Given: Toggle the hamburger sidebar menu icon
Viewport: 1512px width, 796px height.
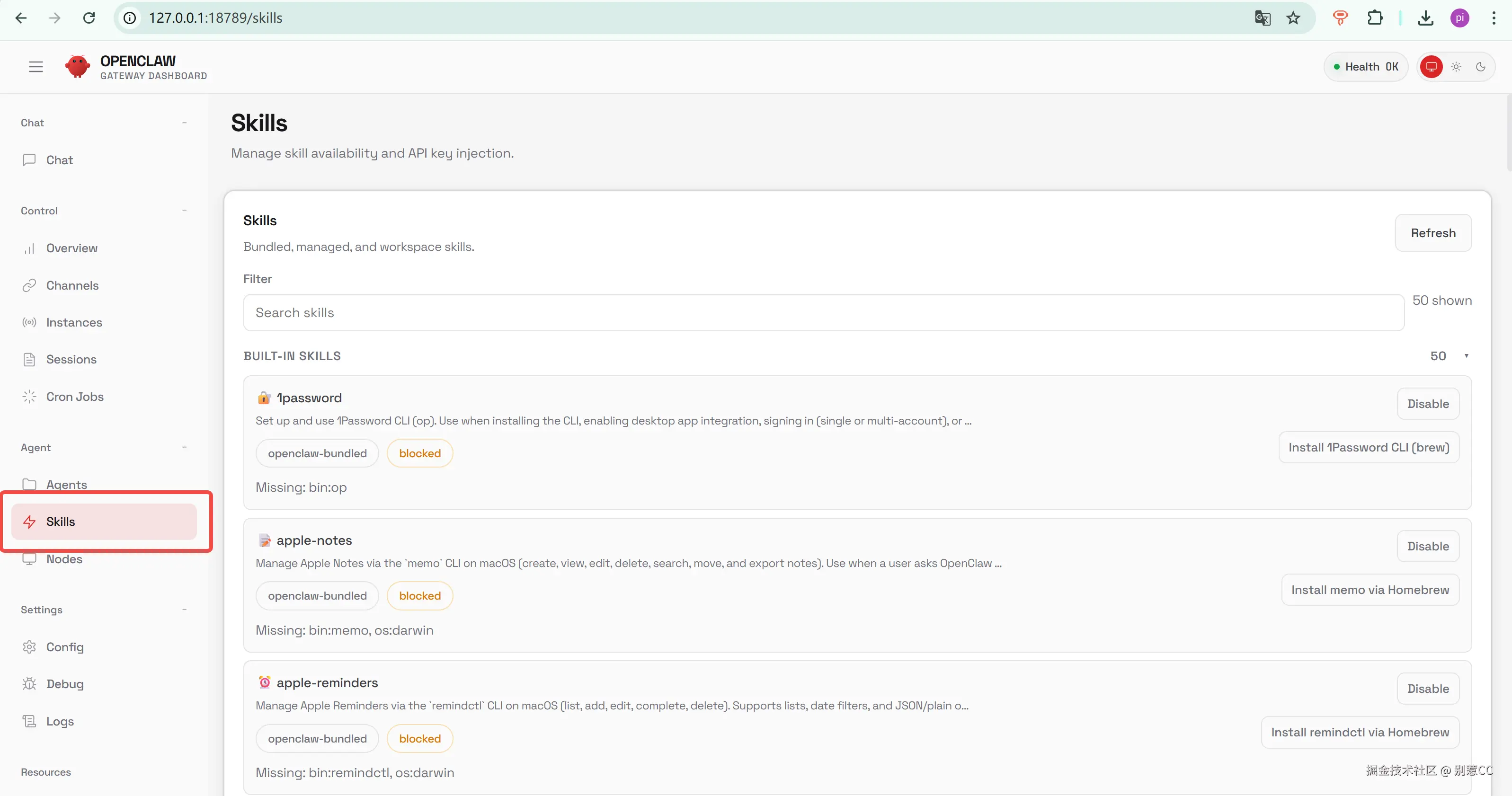Looking at the screenshot, I should 36,67.
